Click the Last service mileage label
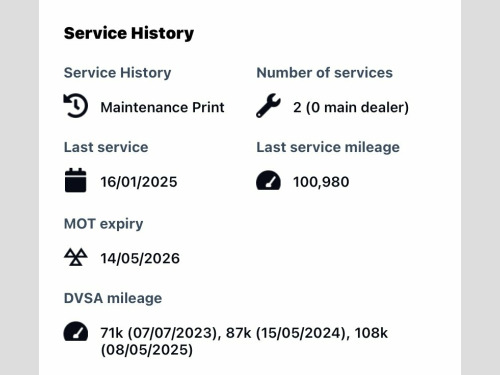This screenshot has height=375, width=500. coord(328,147)
